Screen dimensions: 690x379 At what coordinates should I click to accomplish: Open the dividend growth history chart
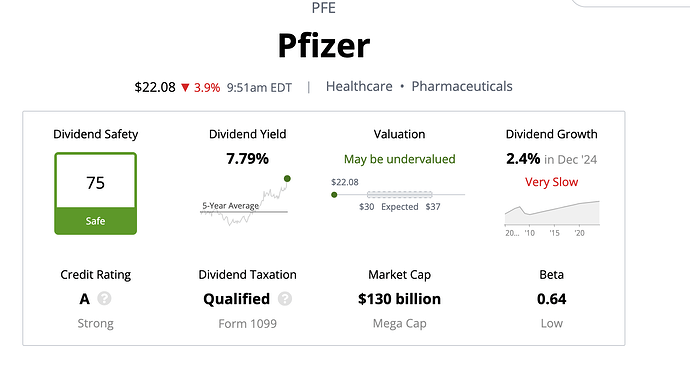(x=552, y=218)
